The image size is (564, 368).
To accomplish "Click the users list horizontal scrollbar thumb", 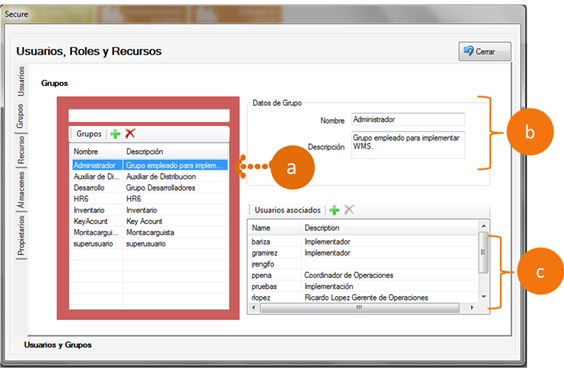I will click(359, 308).
